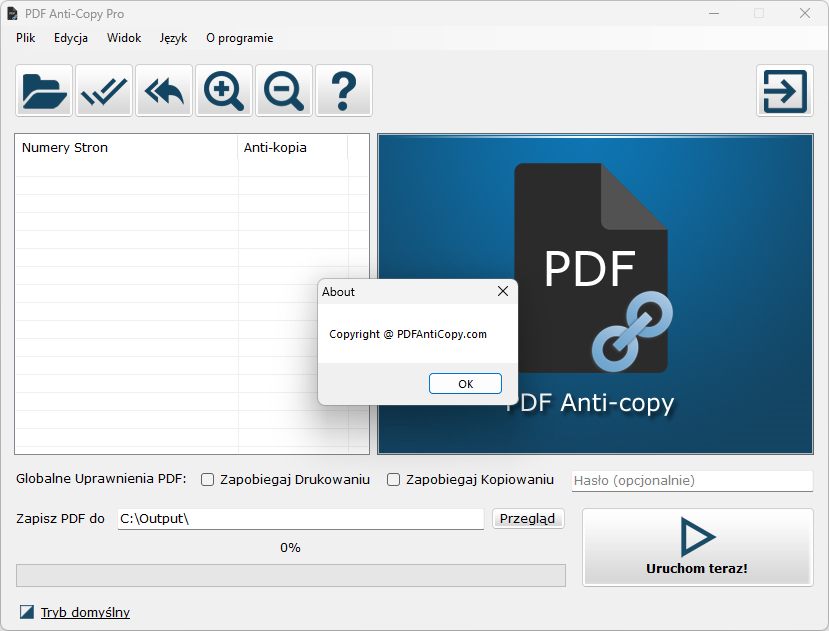Viewport: 829px width, 631px height.
Task: Open the Język menu
Action: point(173,38)
